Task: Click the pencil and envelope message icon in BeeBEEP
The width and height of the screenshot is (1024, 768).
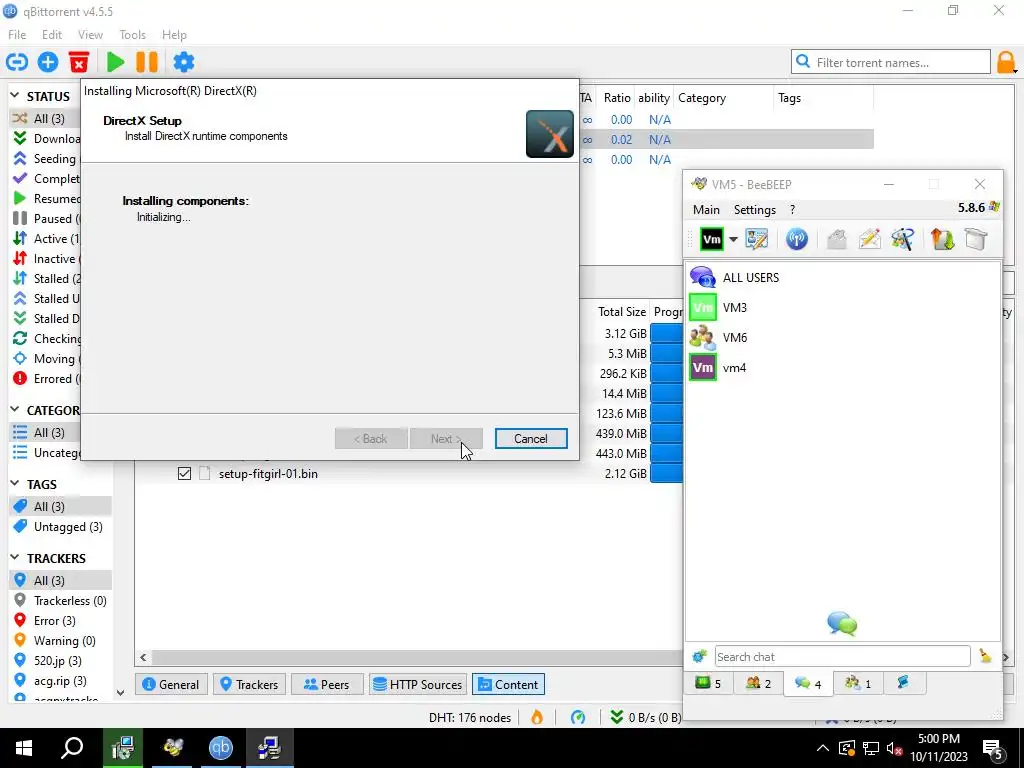Action: click(870, 239)
